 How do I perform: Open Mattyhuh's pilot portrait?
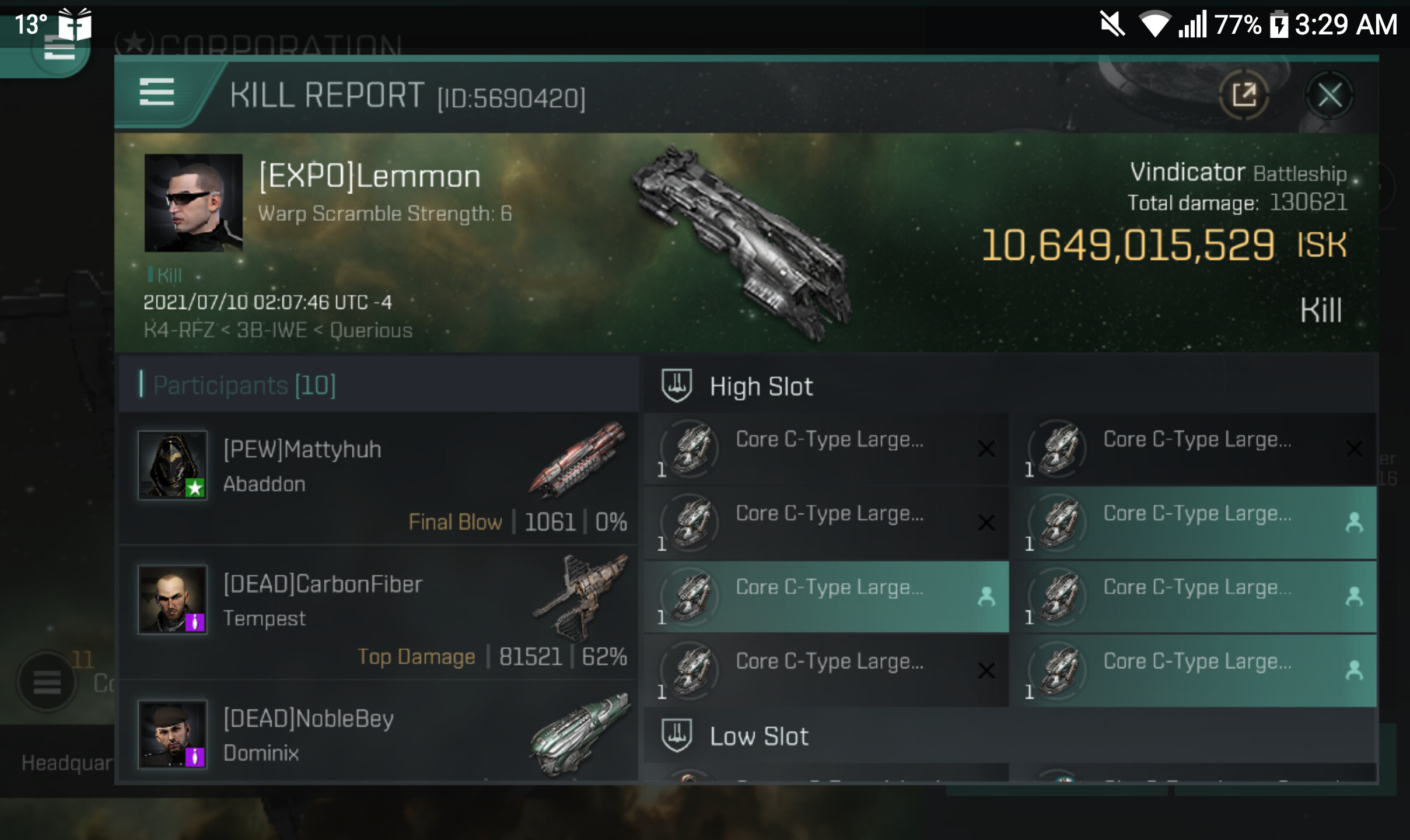(173, 465)
